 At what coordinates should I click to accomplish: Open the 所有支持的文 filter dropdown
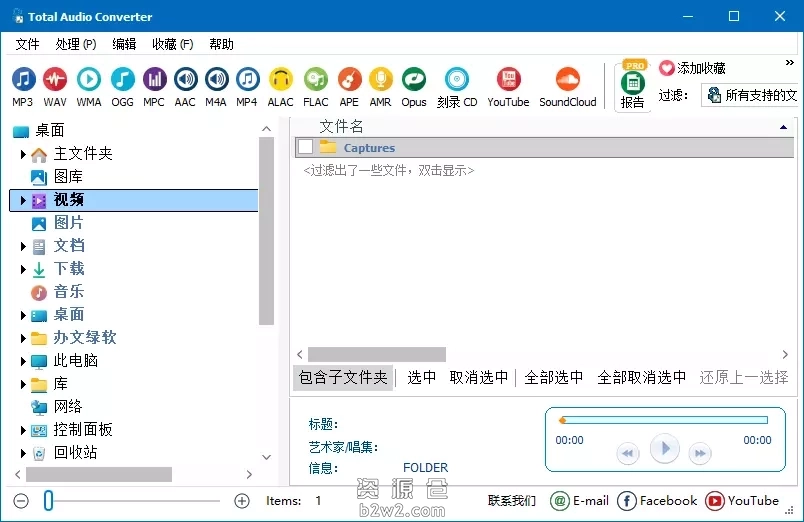point(750,95)
